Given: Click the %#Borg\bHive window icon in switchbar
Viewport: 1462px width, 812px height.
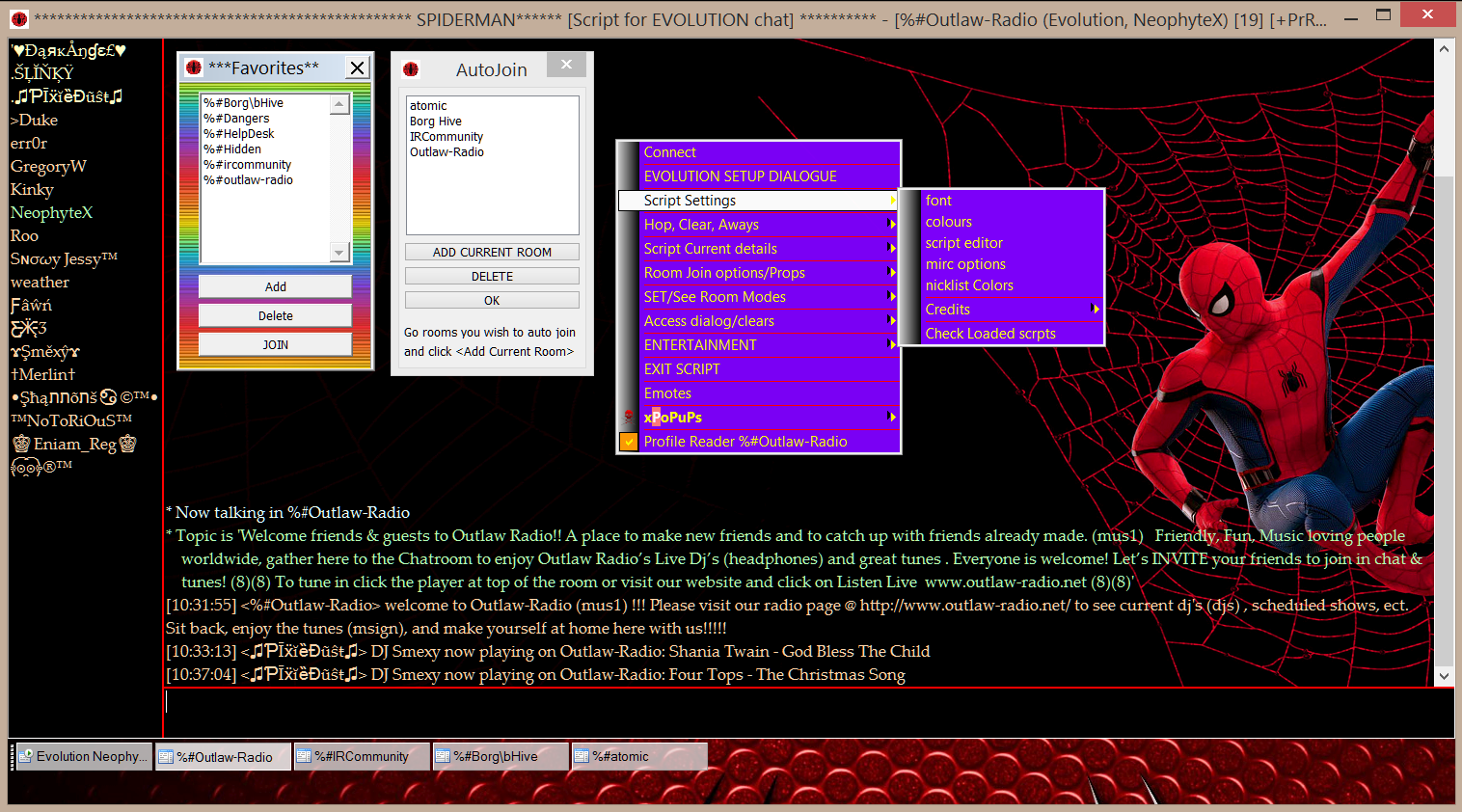Looking at the screenshot, I should pos(443,756).
